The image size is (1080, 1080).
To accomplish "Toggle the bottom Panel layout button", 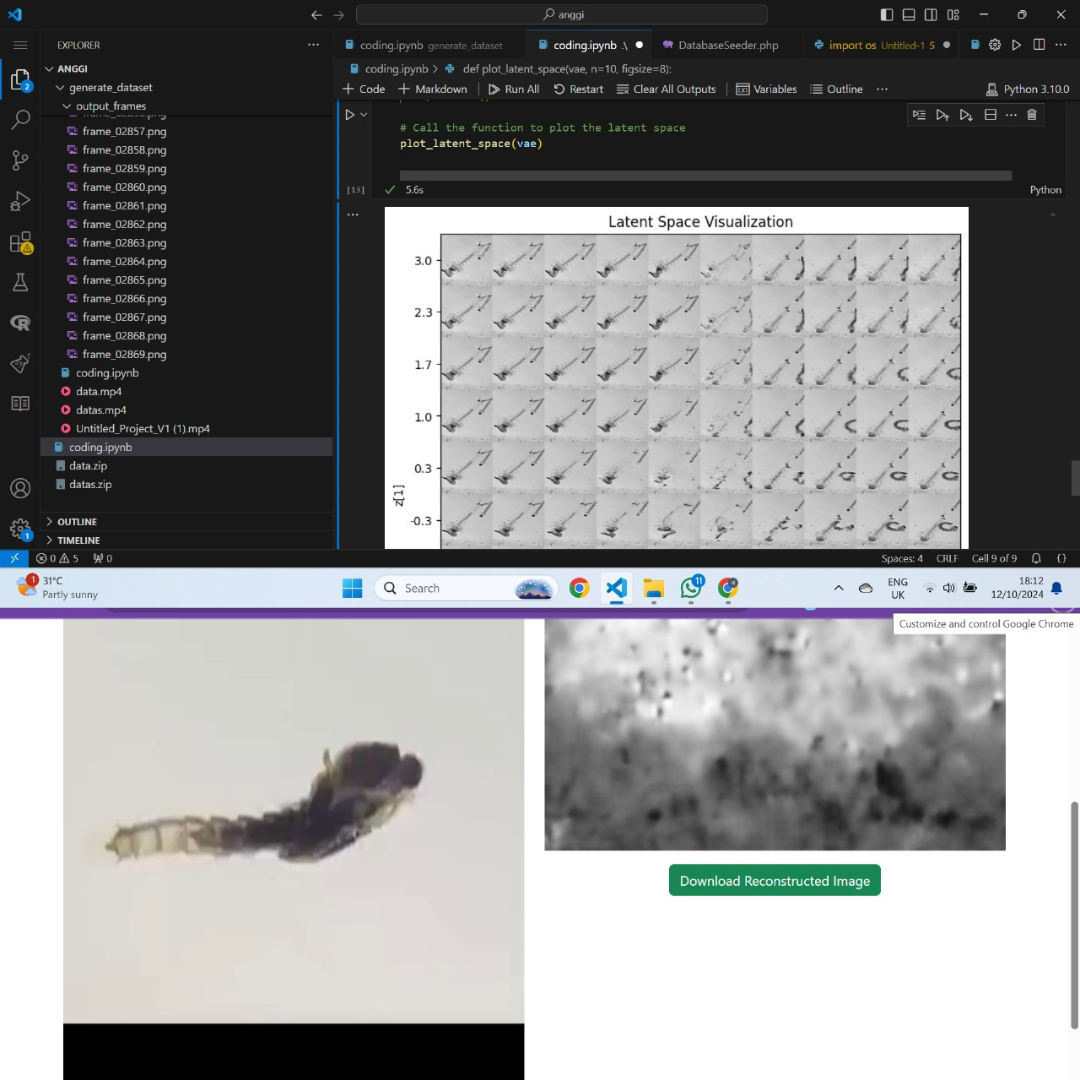I will pos(909,15).
